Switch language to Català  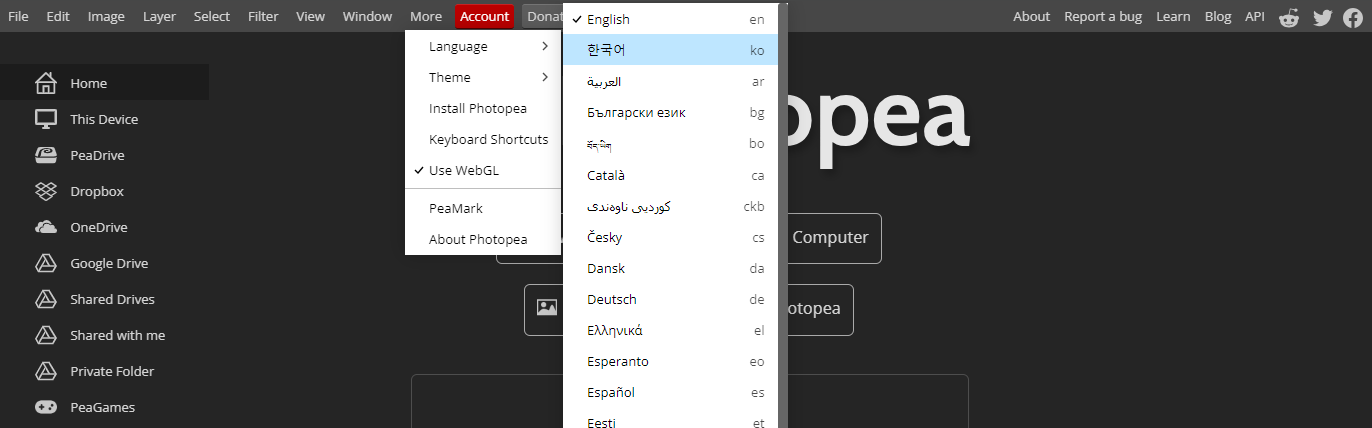670,175
